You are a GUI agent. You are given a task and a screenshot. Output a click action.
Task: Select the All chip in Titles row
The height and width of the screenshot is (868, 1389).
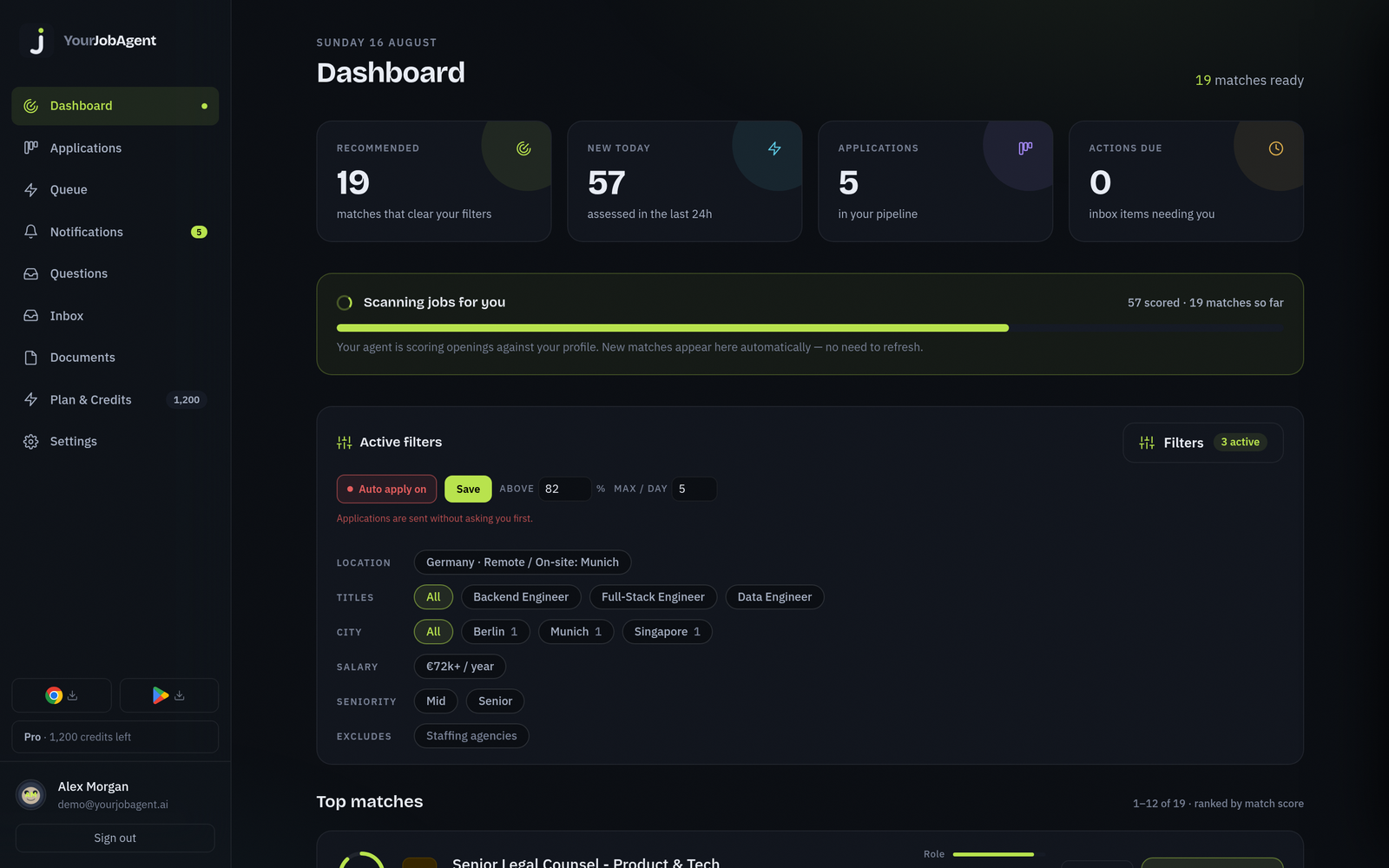pyautogui.click(x=433, y=597)
